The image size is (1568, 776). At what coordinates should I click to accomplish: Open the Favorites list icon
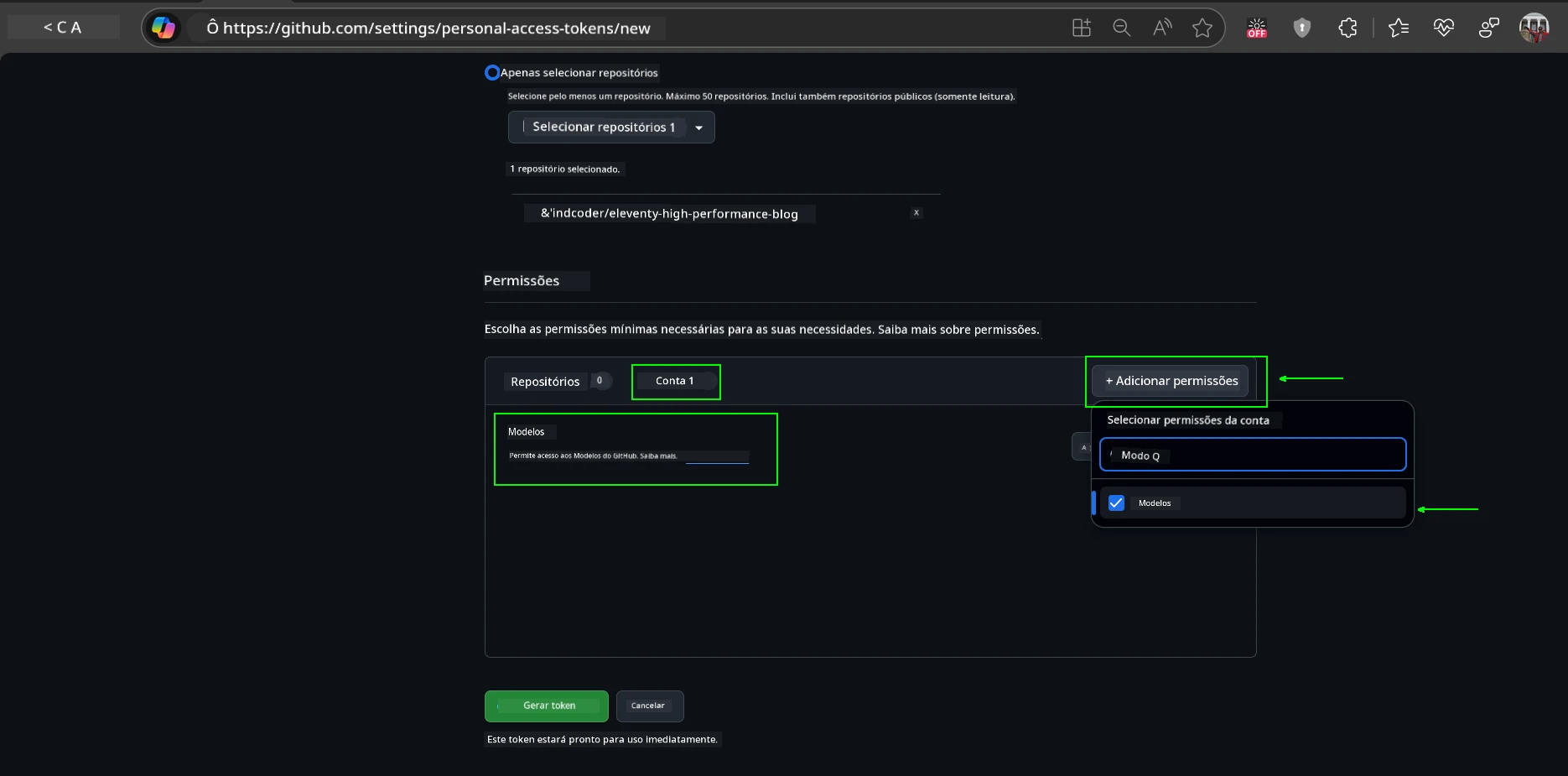pyautogui.click(x=1399, y=28)
